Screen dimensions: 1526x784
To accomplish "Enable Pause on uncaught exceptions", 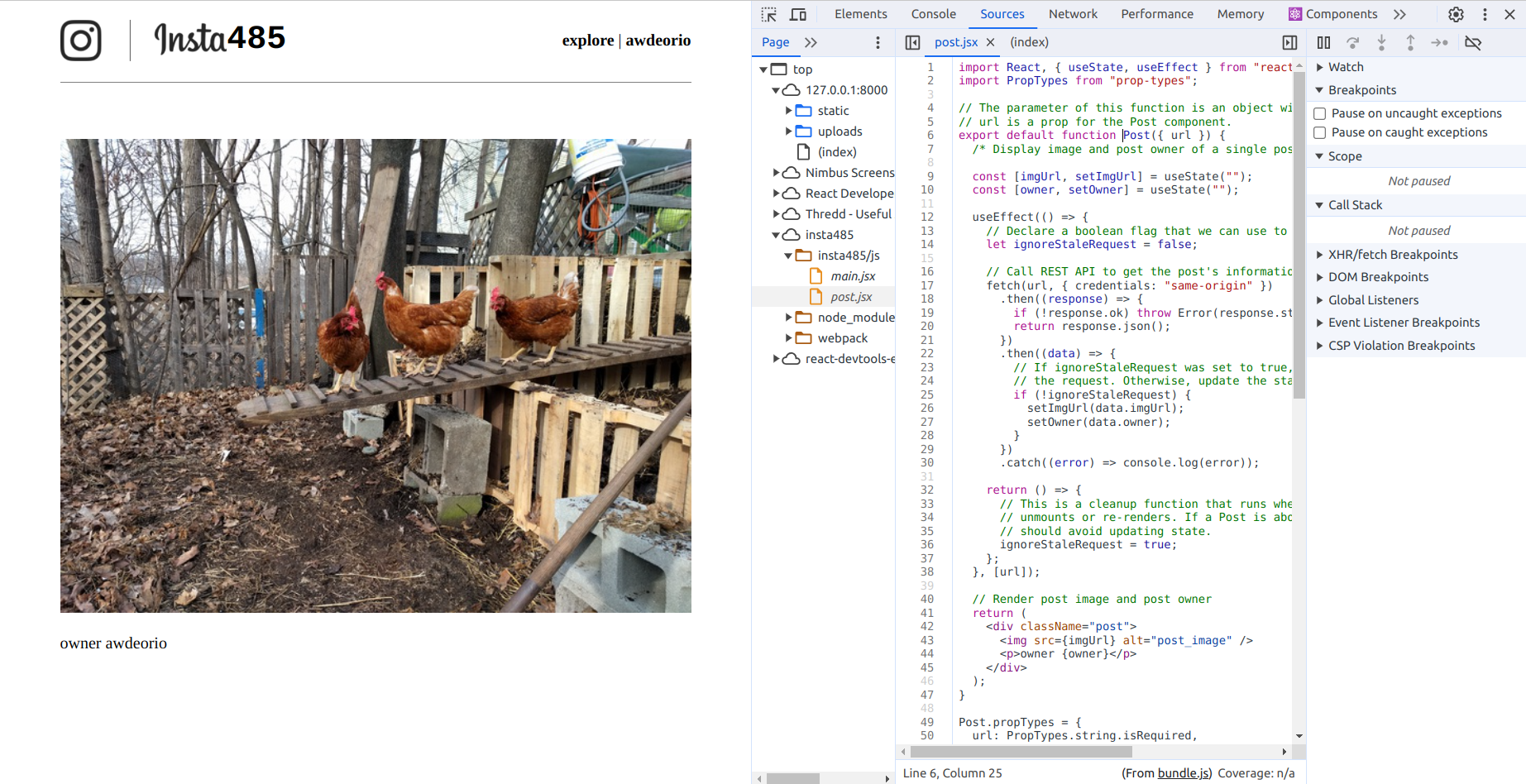I will click(1320, 113).
